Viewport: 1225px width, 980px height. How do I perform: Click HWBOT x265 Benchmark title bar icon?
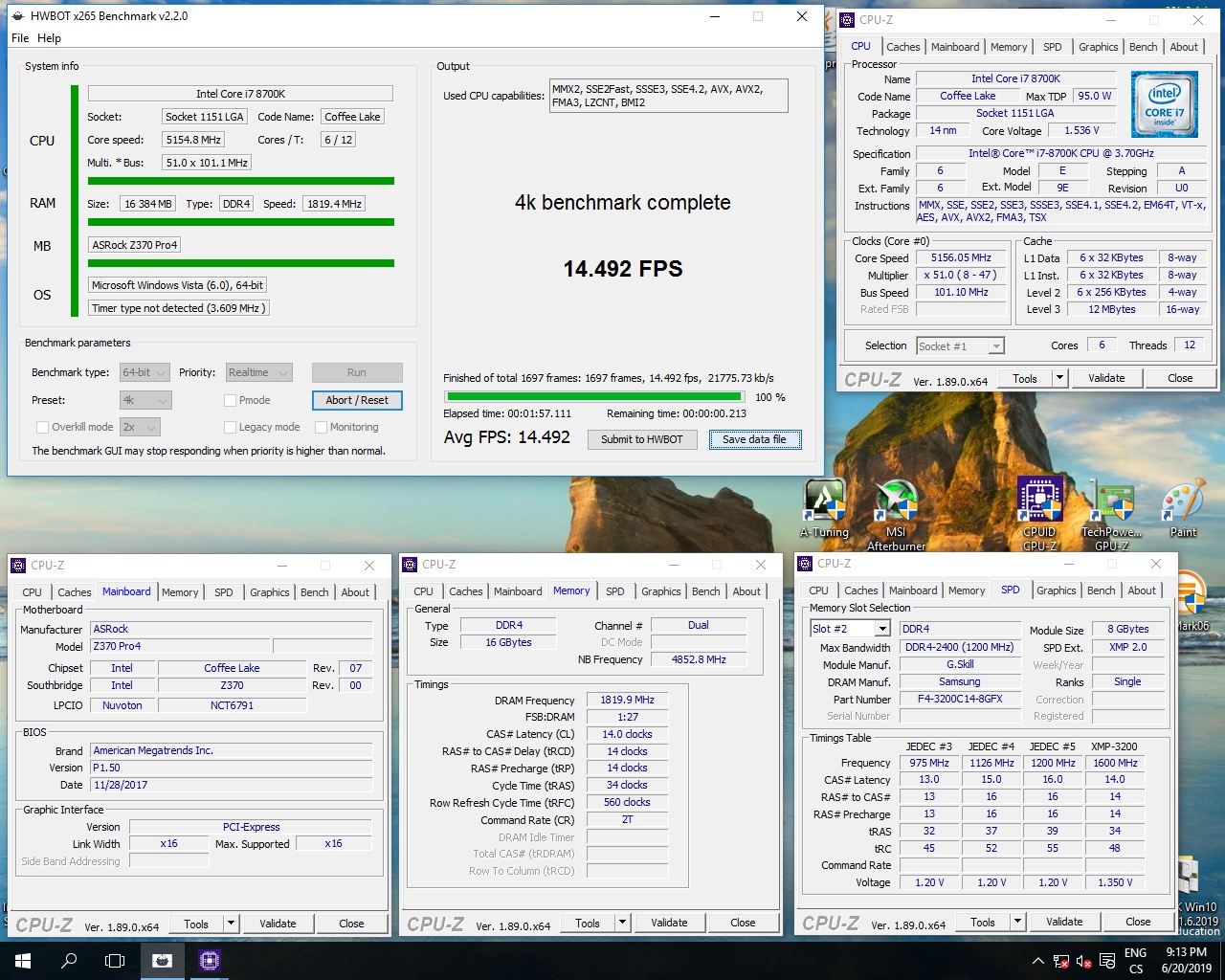pyautogui.click(x=18, y=16)
